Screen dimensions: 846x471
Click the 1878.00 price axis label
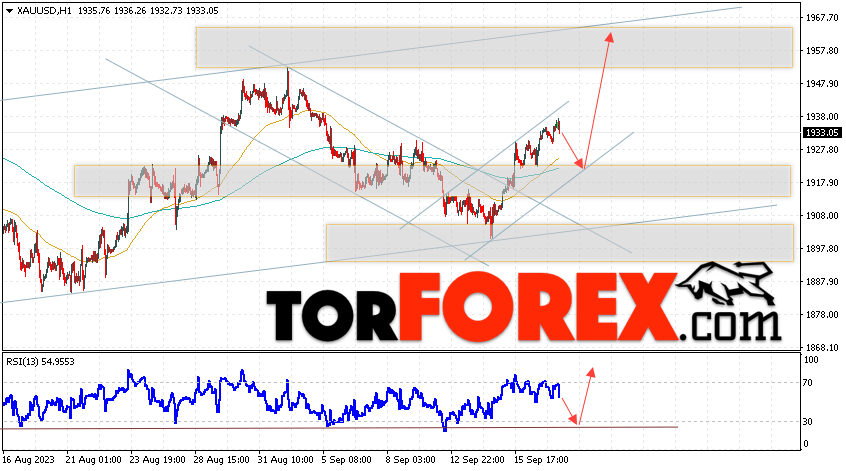(x=822, y=315)
